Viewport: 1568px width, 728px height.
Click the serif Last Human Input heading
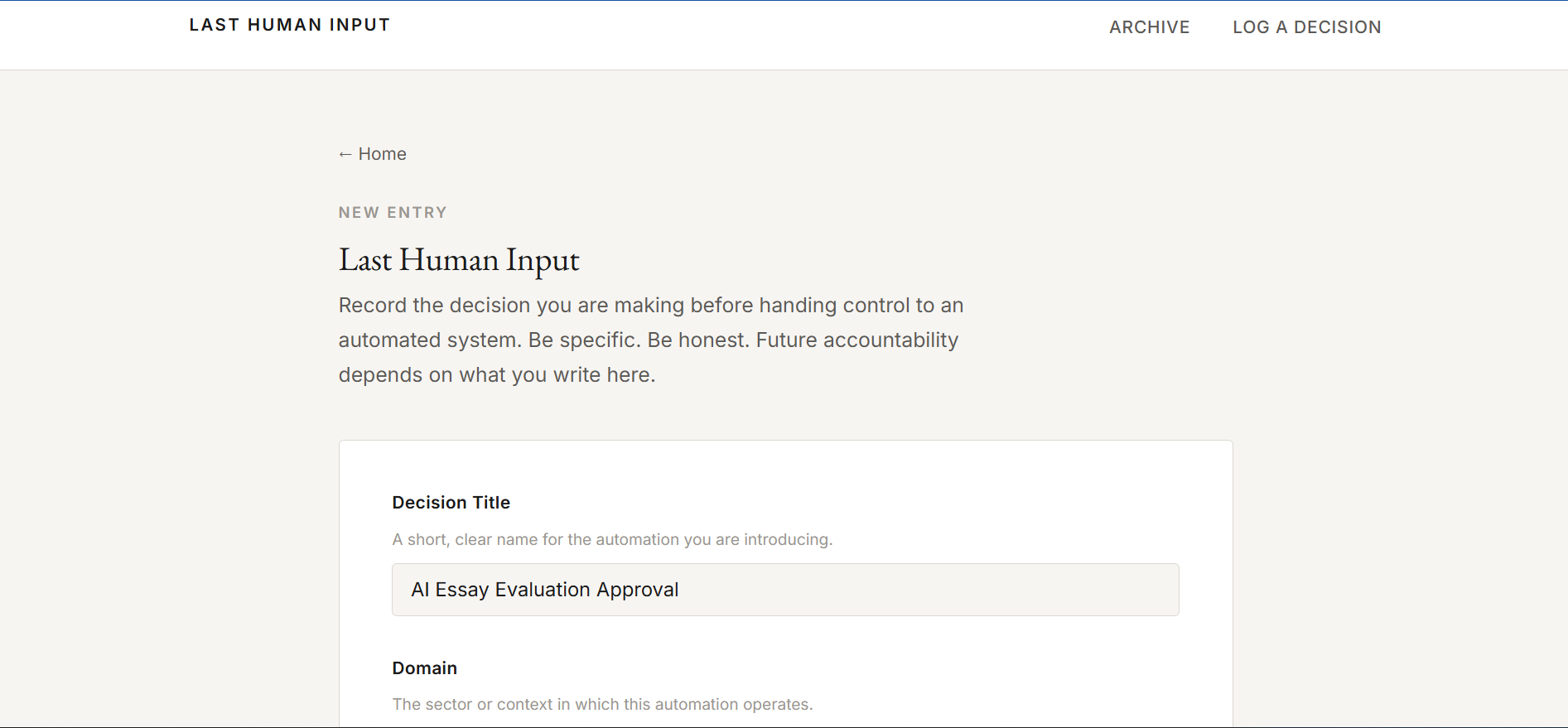pyautogui.click(x=459, y=260)
